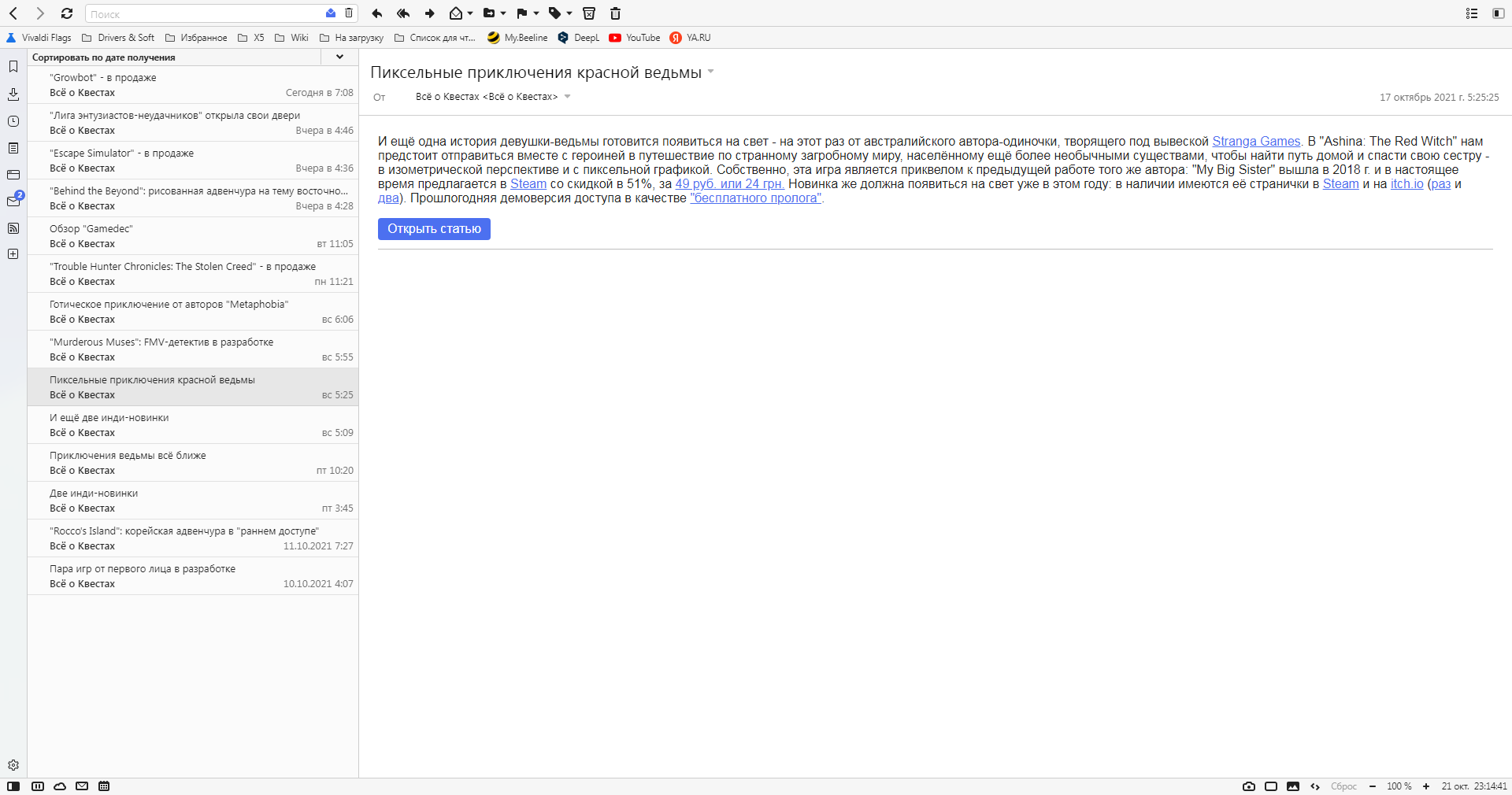Expand the sender details dropdown arrow
This screenshot has width=1512, height=795.
click(x=567, y=97)
